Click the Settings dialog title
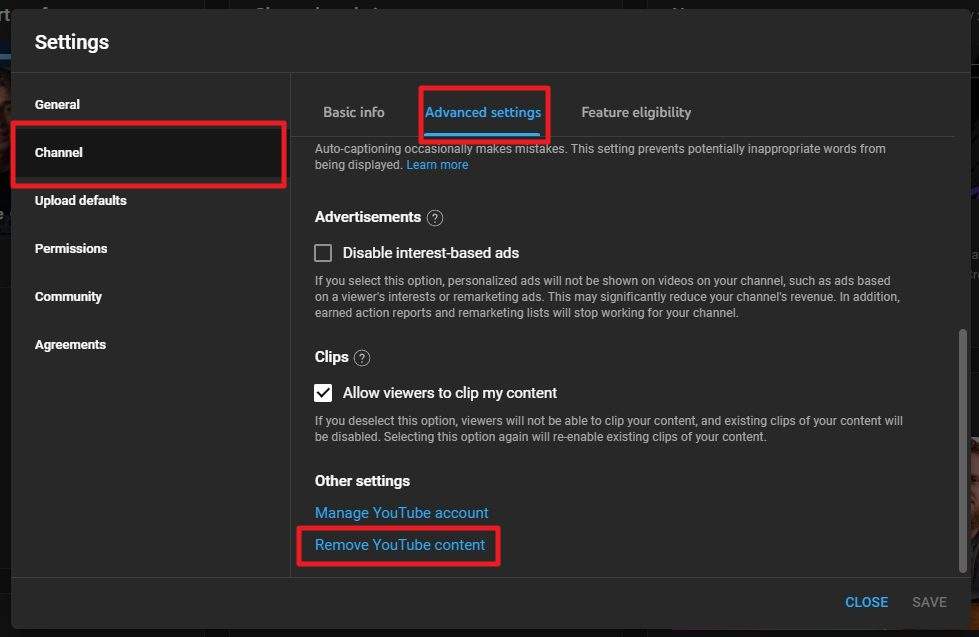979x637 pixels. tap(72, 42)
